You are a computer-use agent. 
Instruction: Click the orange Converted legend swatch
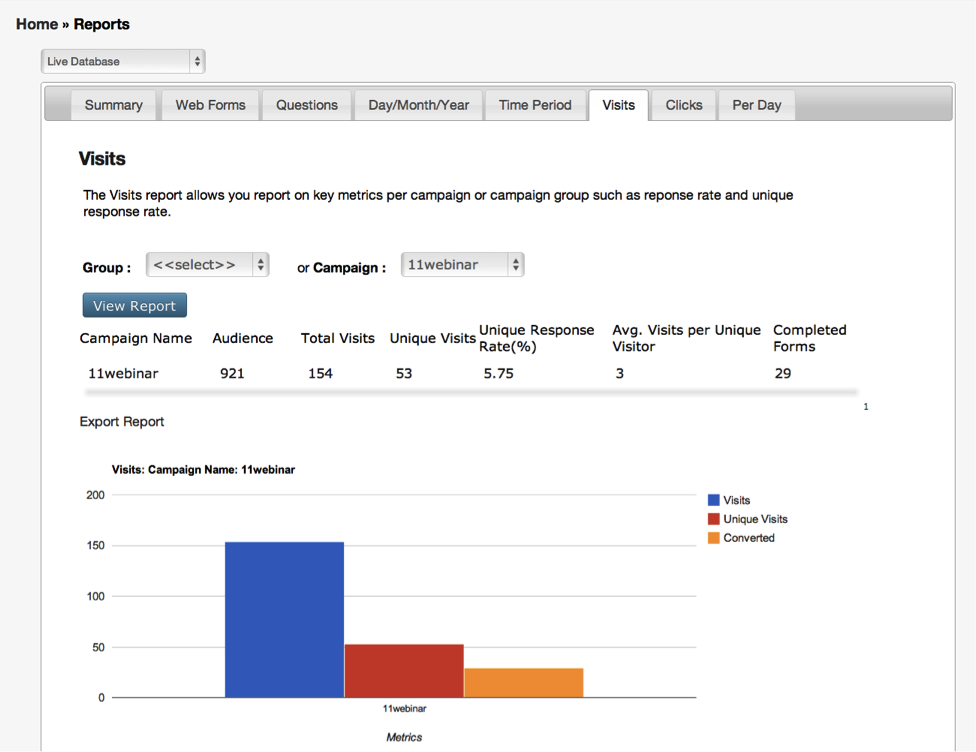[714, 538]
